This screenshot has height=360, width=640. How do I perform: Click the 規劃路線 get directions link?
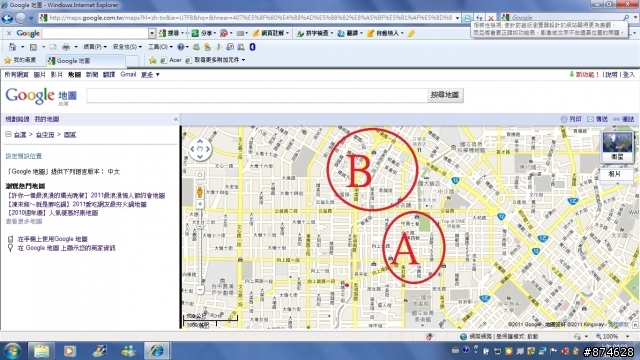[x=18, y=119]
